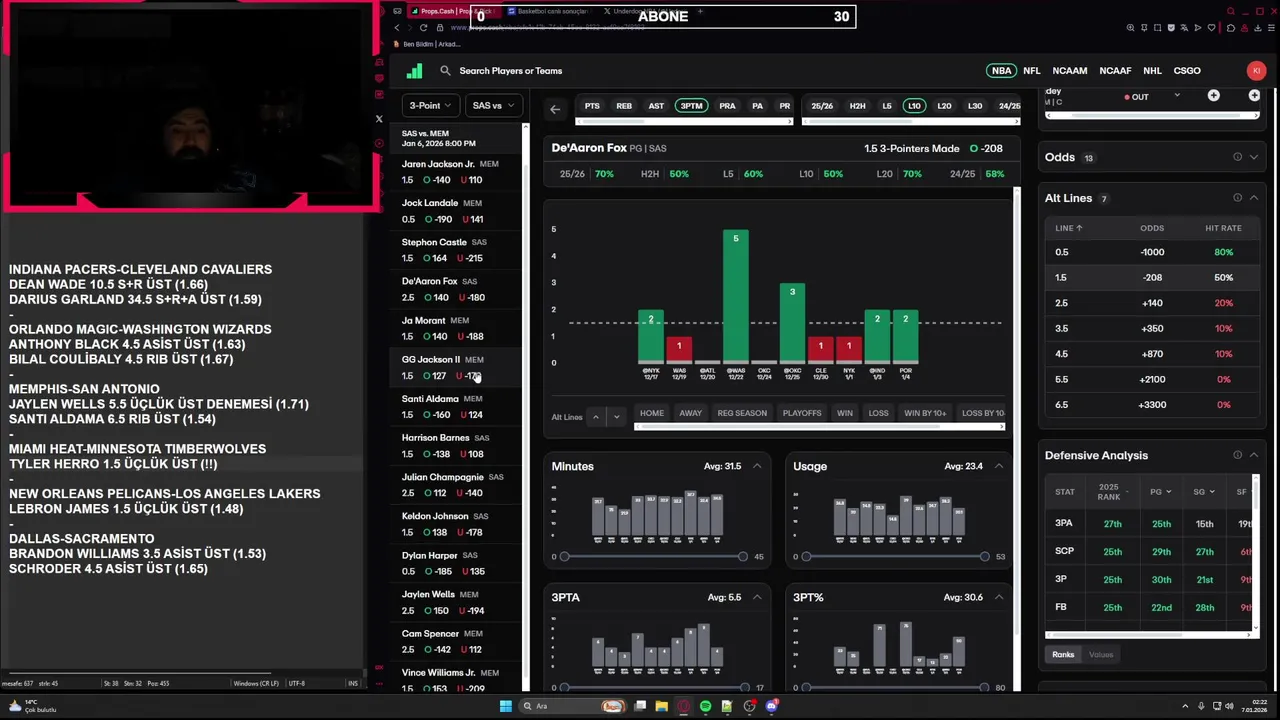This screenshot has width=1280, height=720.
Task: Select the PTS stat tab
Action: tap(592, 106)
